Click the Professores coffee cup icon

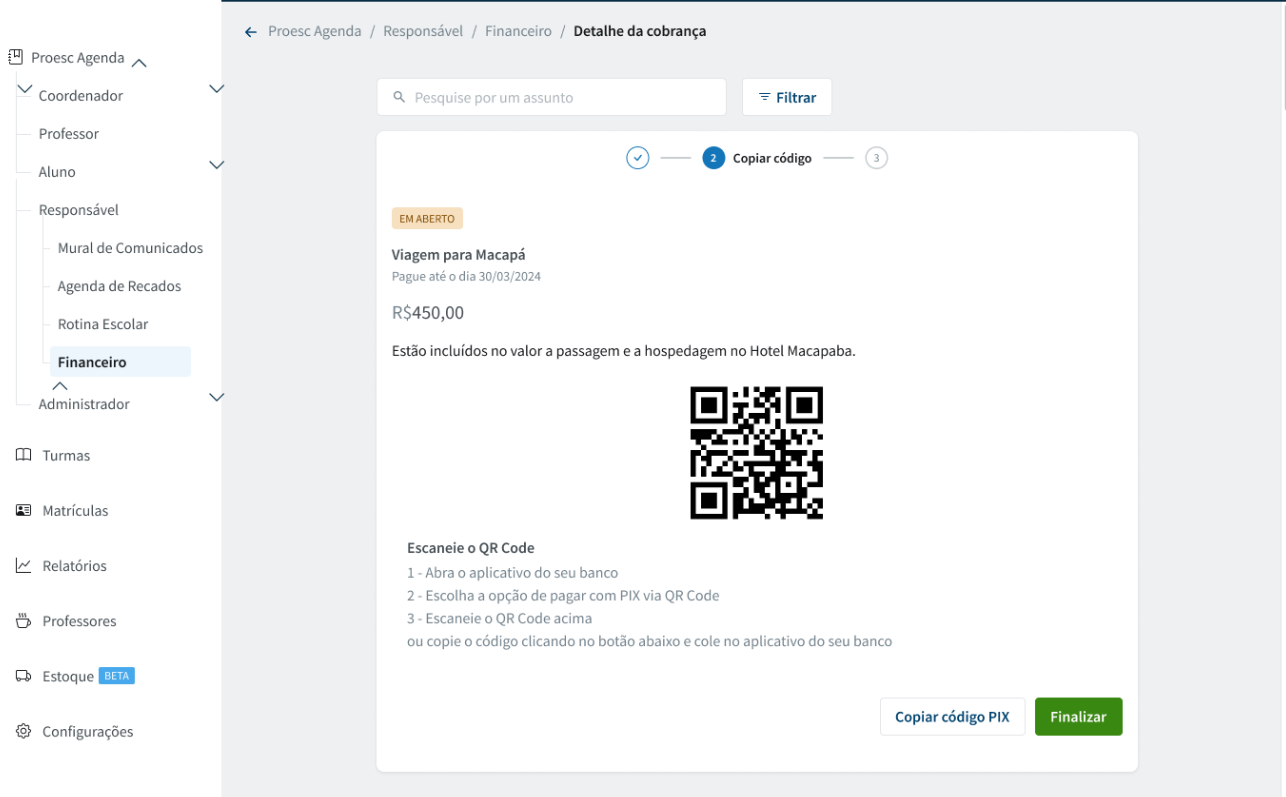[x=23, y=621]
